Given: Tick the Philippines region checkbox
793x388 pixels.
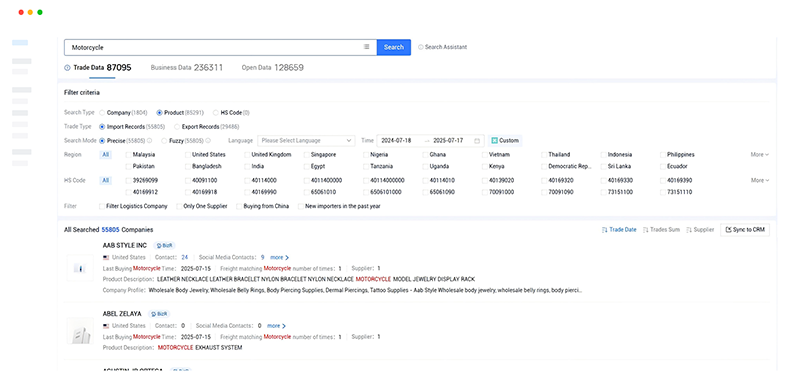Looking at the screenshot, I should (663, 155).
